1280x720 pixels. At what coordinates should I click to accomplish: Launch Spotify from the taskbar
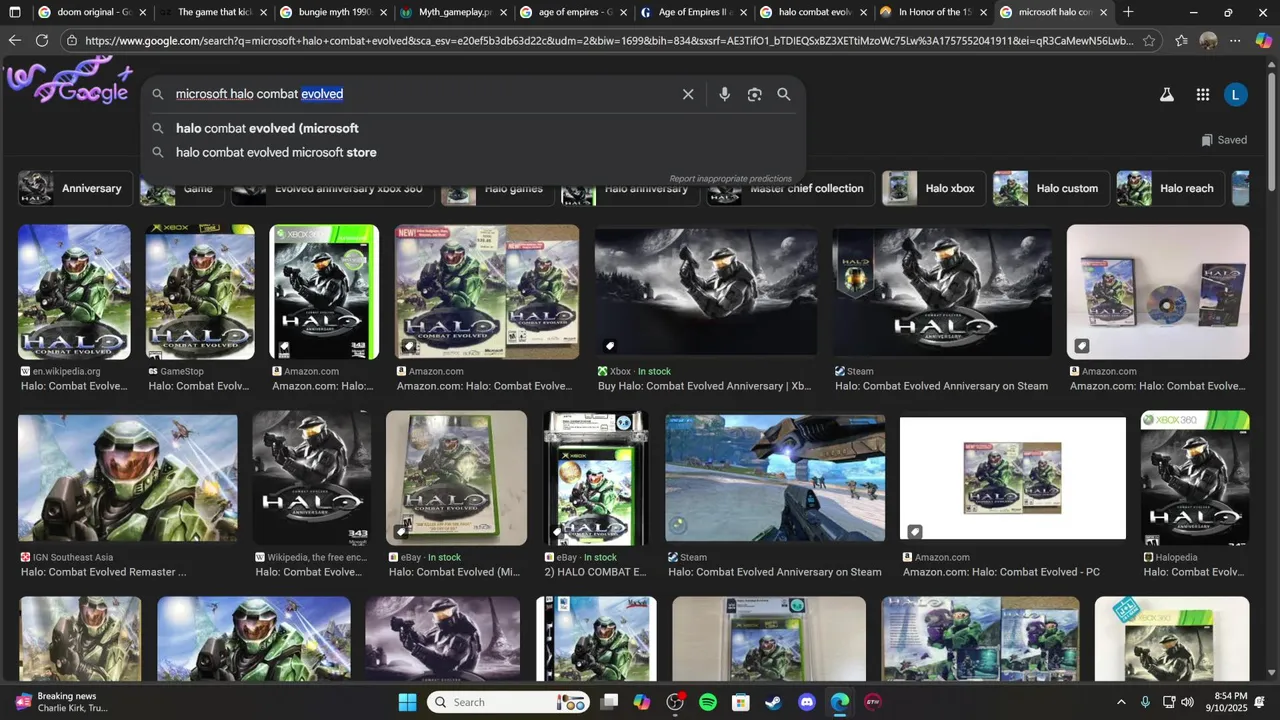point(708,702)
